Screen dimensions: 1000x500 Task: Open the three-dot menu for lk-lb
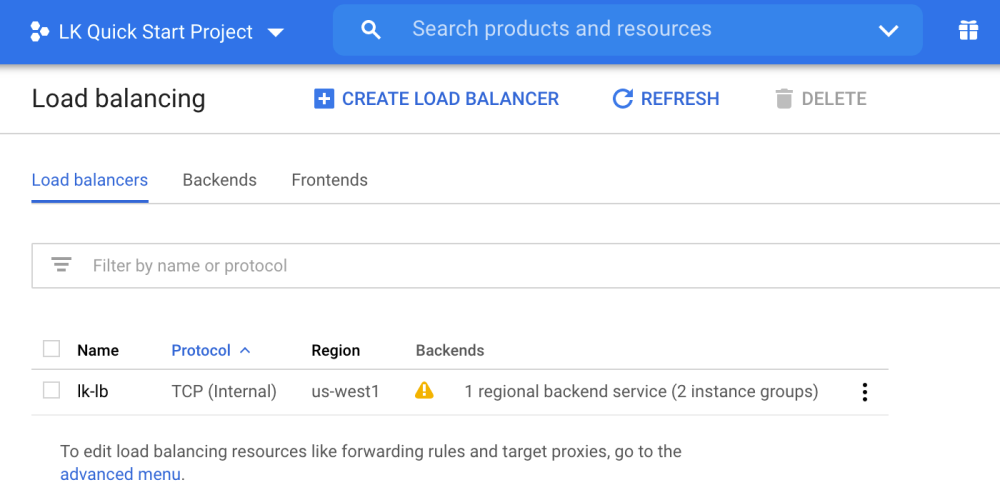[x=865, y=392]
